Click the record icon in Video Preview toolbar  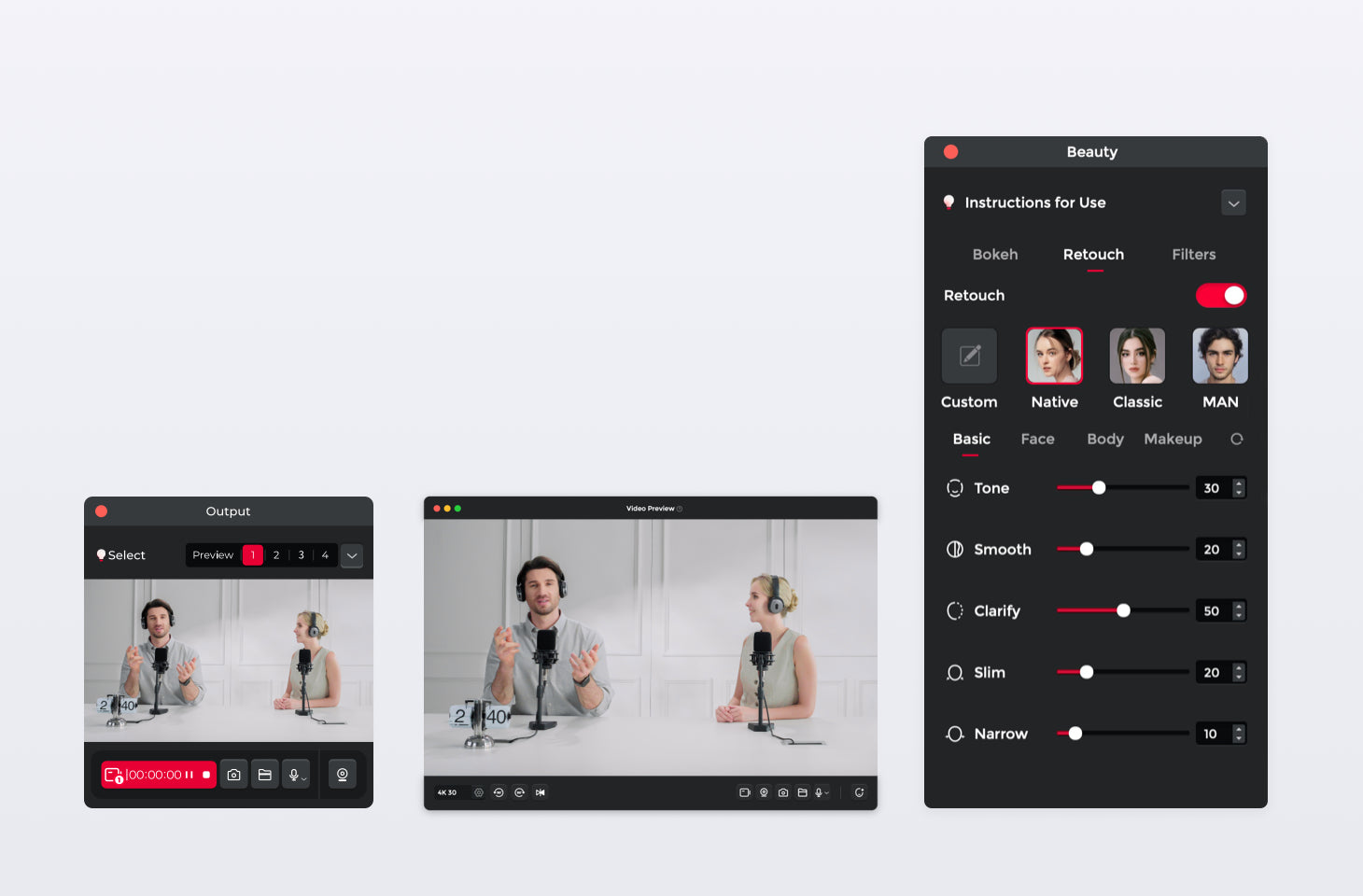click(x=744, y=792)
